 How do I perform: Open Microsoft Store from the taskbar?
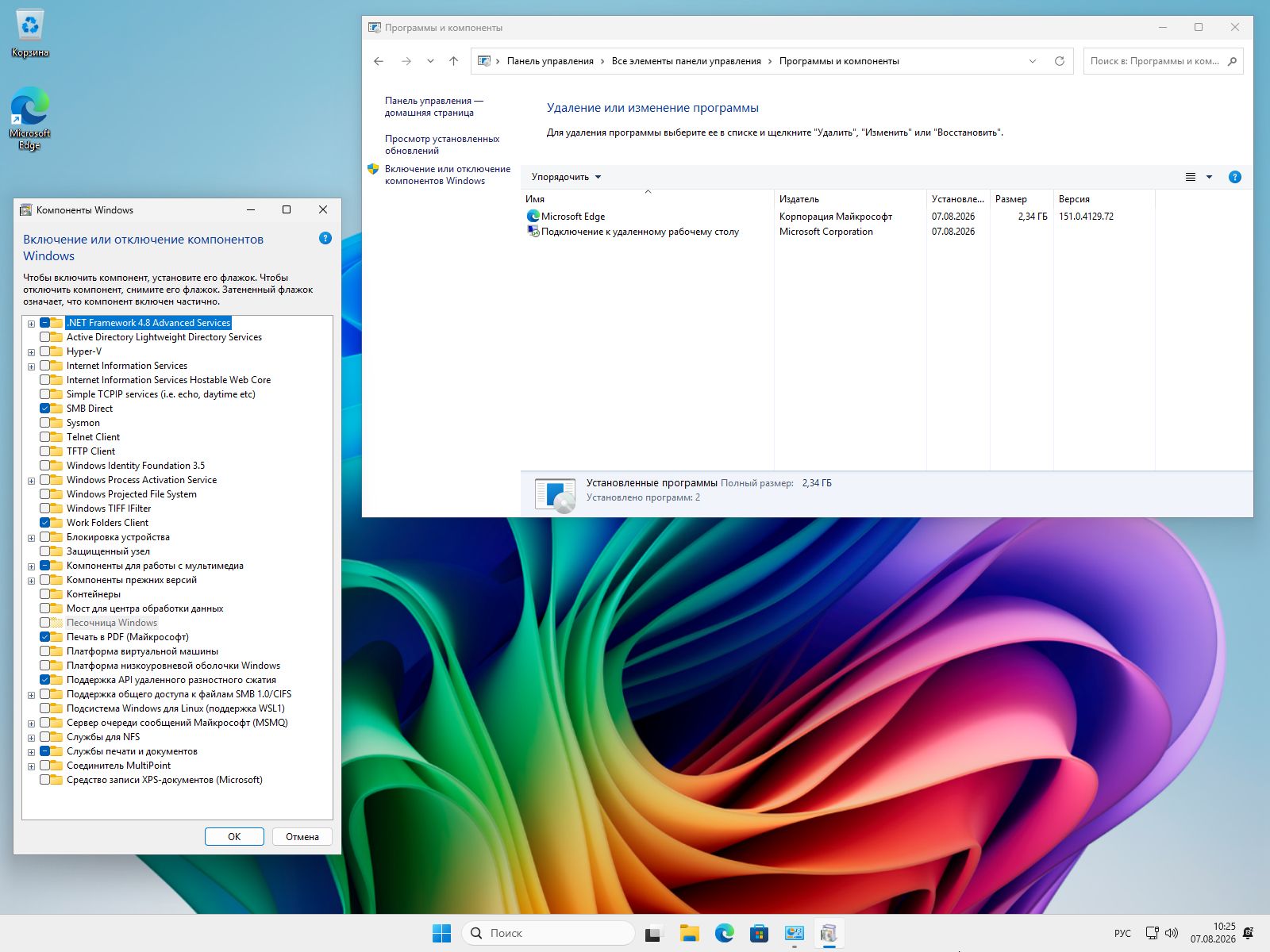(760, 933)
